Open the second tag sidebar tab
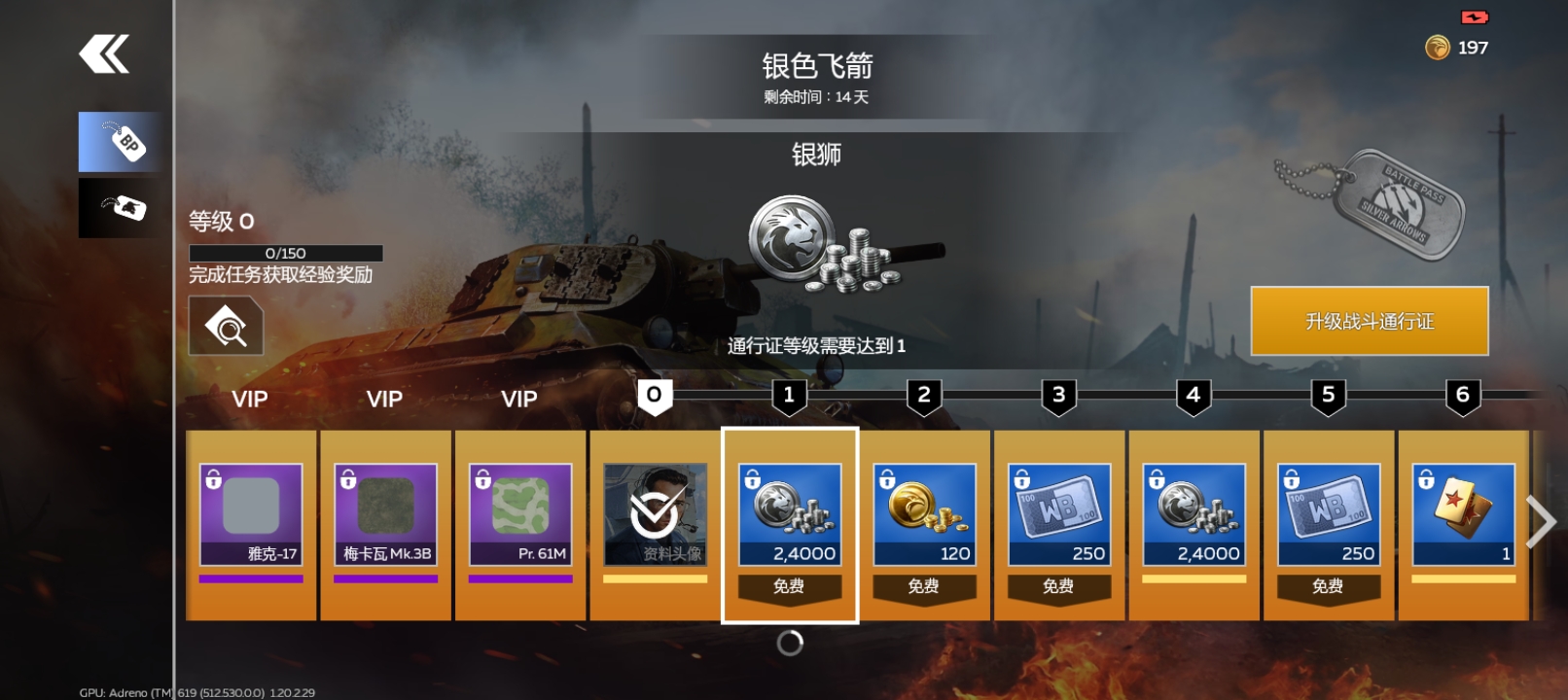 point(121,208)
